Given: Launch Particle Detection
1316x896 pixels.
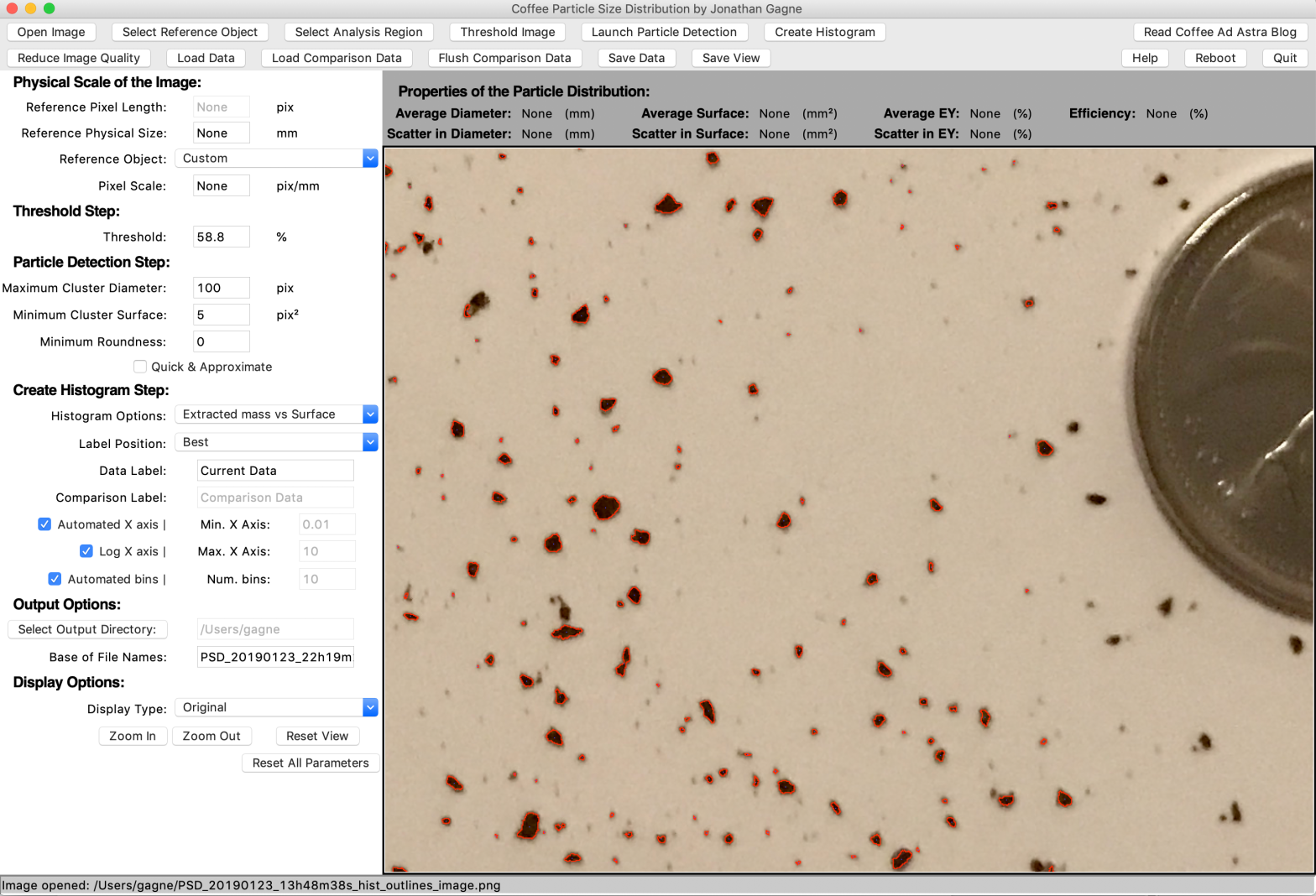Looking at the screenshot, I should [x=663, y=32].
